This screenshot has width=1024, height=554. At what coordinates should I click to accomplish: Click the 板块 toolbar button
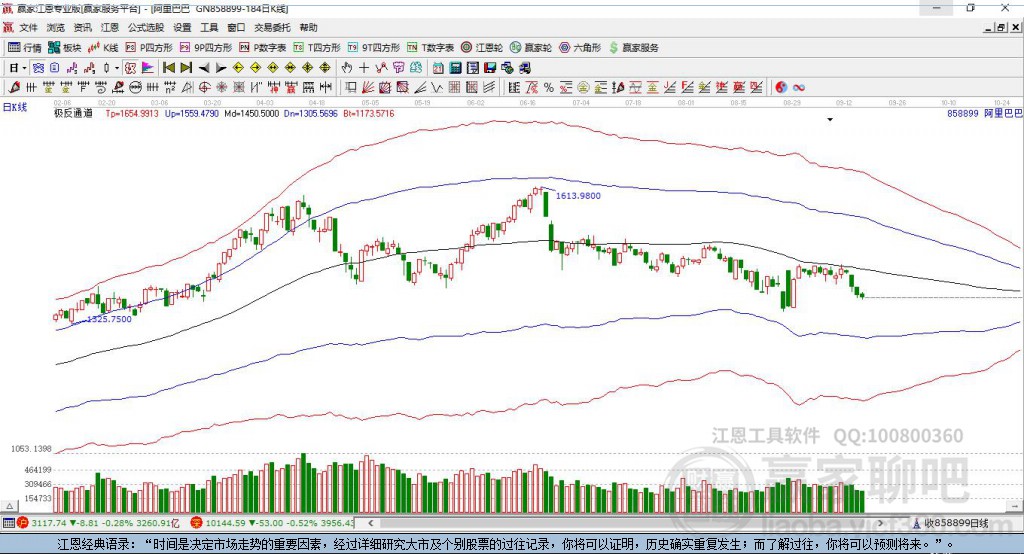click(x=65, y=48)
